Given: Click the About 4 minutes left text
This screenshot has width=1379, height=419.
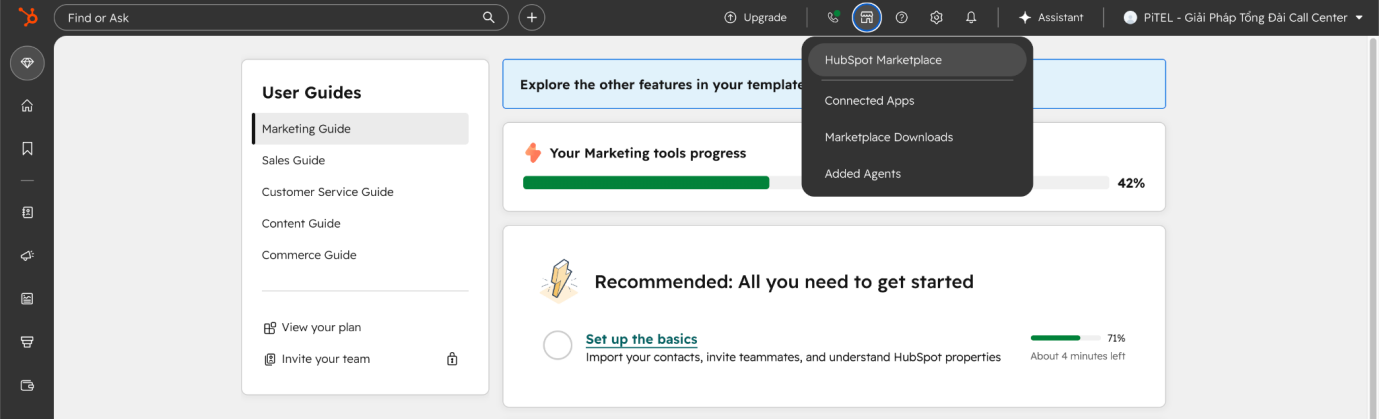Looking at the screenshot, I should point(1078,356).
